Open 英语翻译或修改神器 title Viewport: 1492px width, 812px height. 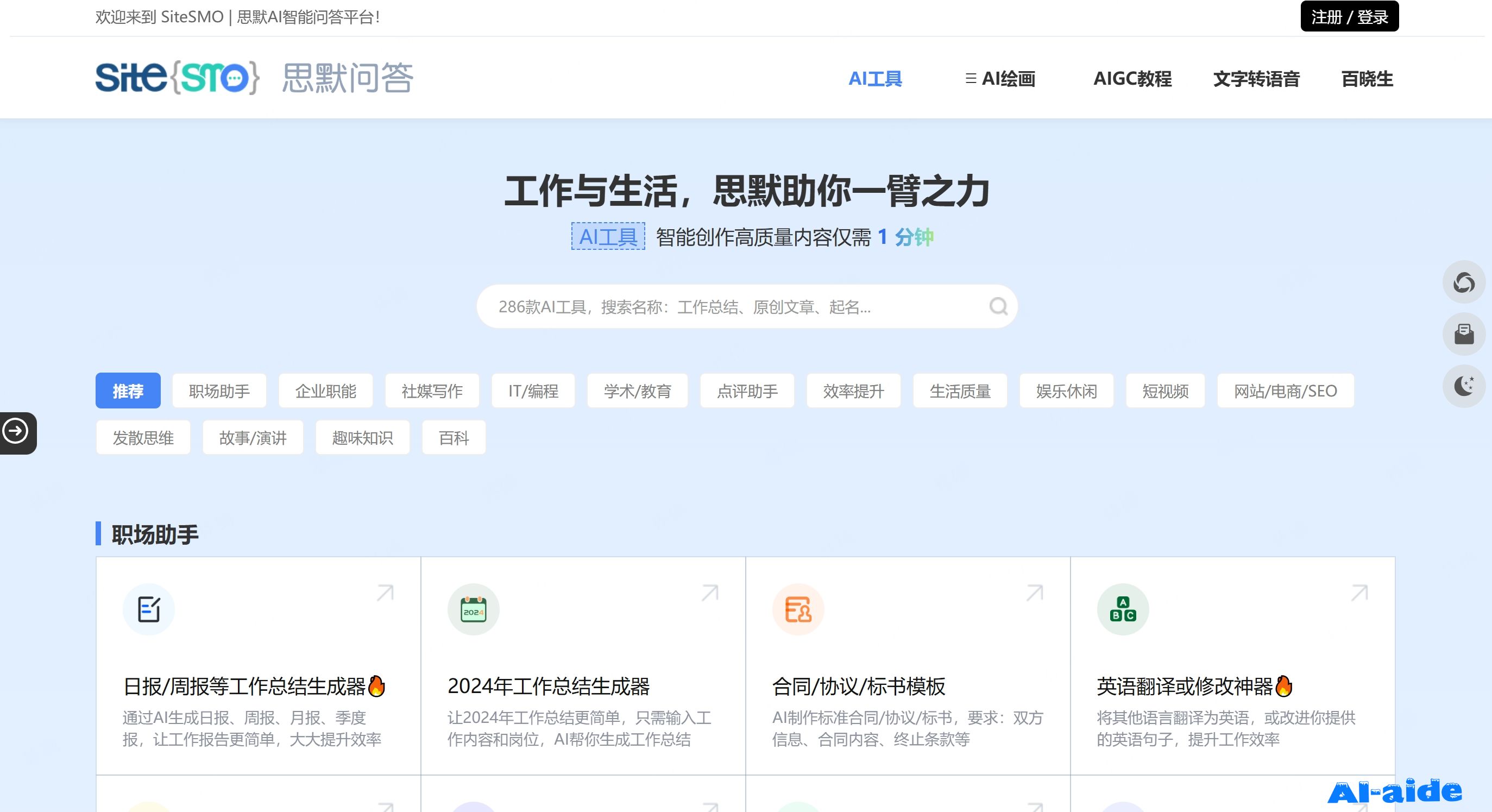point(1194,686)
